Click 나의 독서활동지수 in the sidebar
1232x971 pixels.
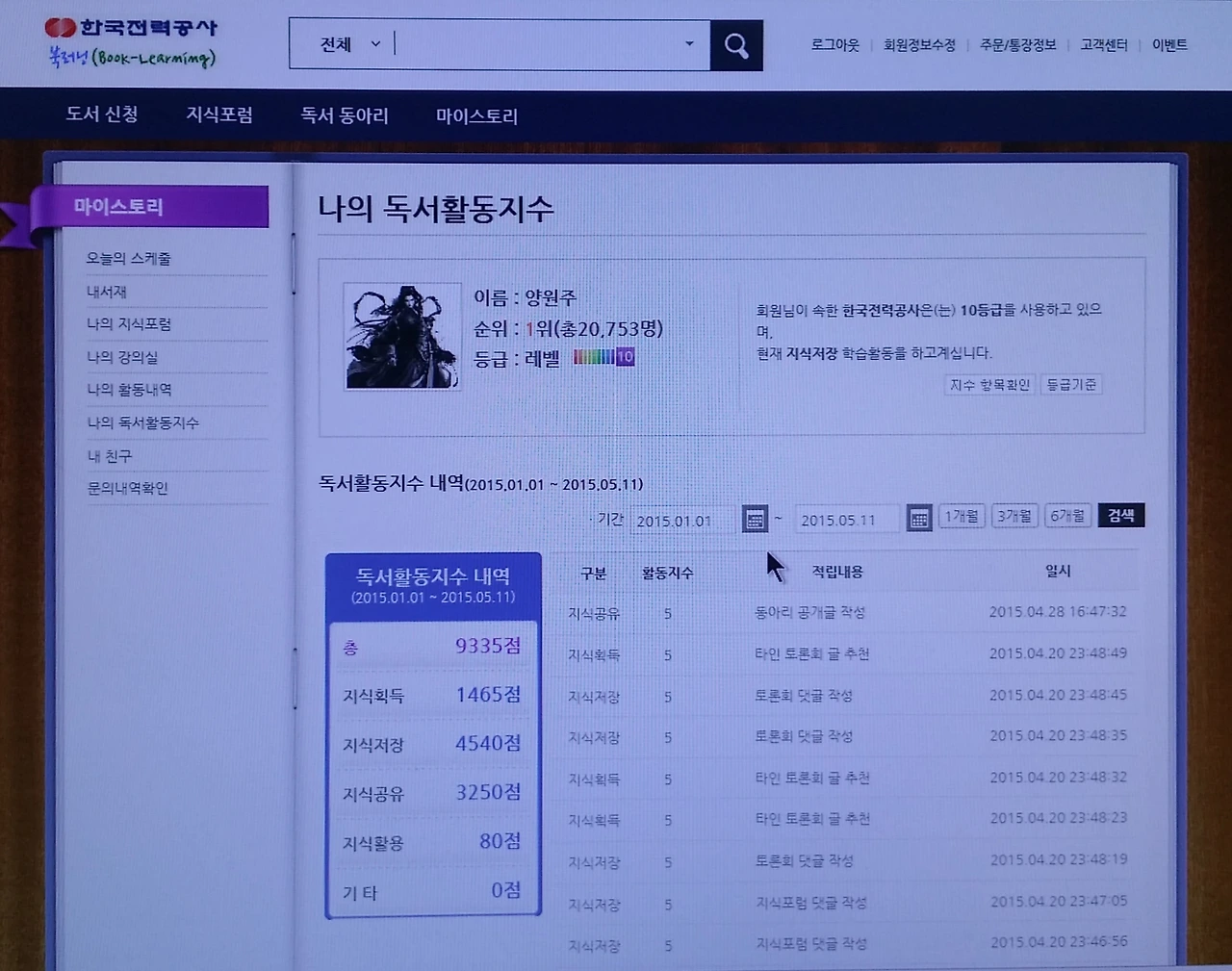pyautogui.click(x=142, y=422)
